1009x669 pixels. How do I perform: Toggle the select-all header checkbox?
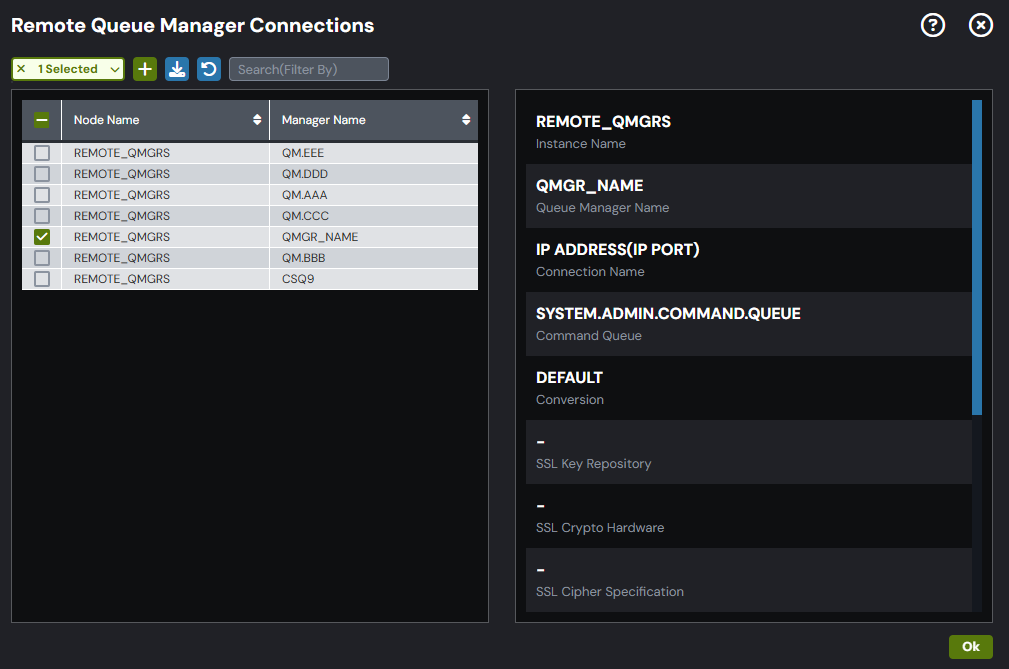click(42, 120)
